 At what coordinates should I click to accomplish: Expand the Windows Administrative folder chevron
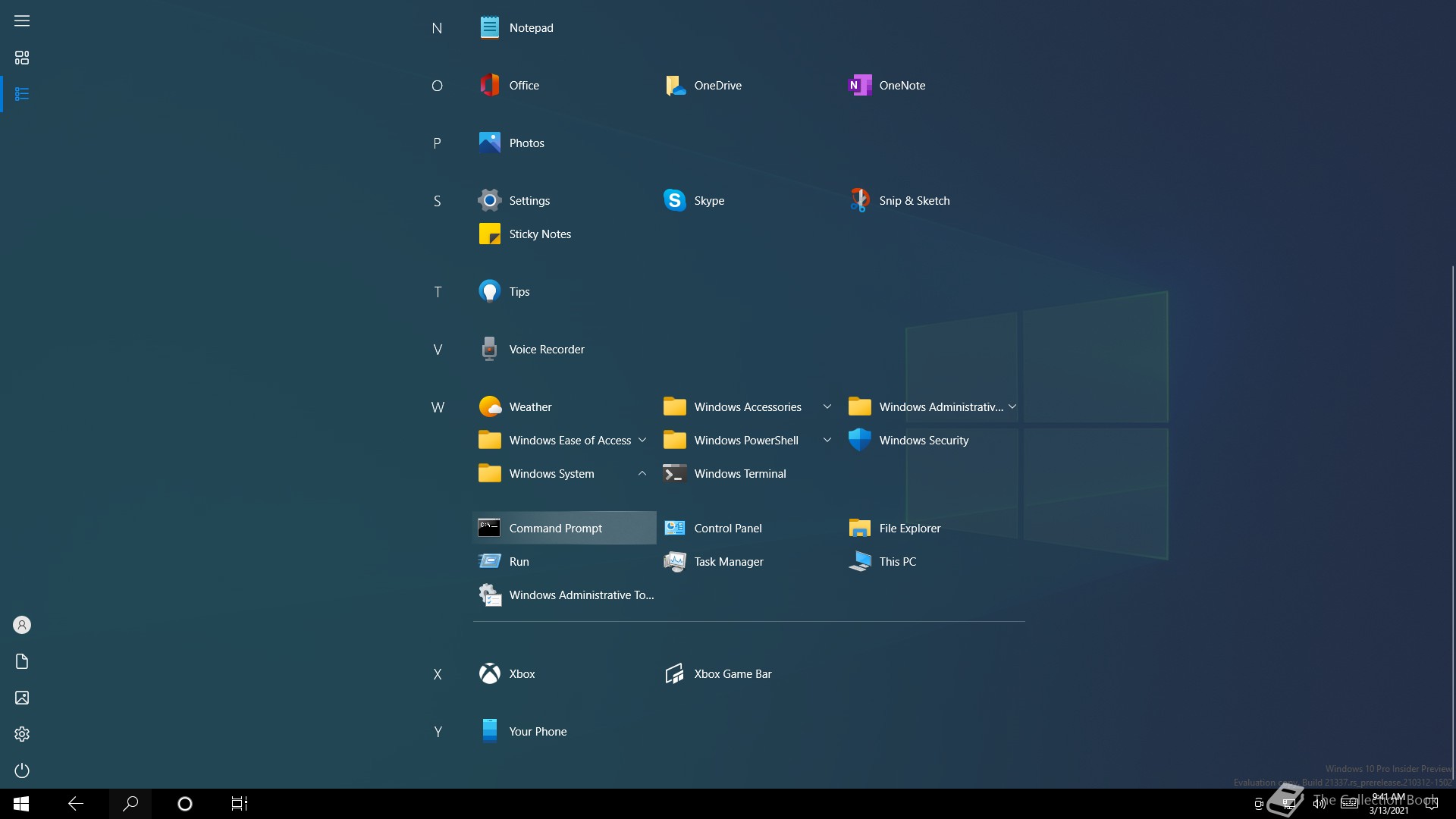tap(1012, 407)
